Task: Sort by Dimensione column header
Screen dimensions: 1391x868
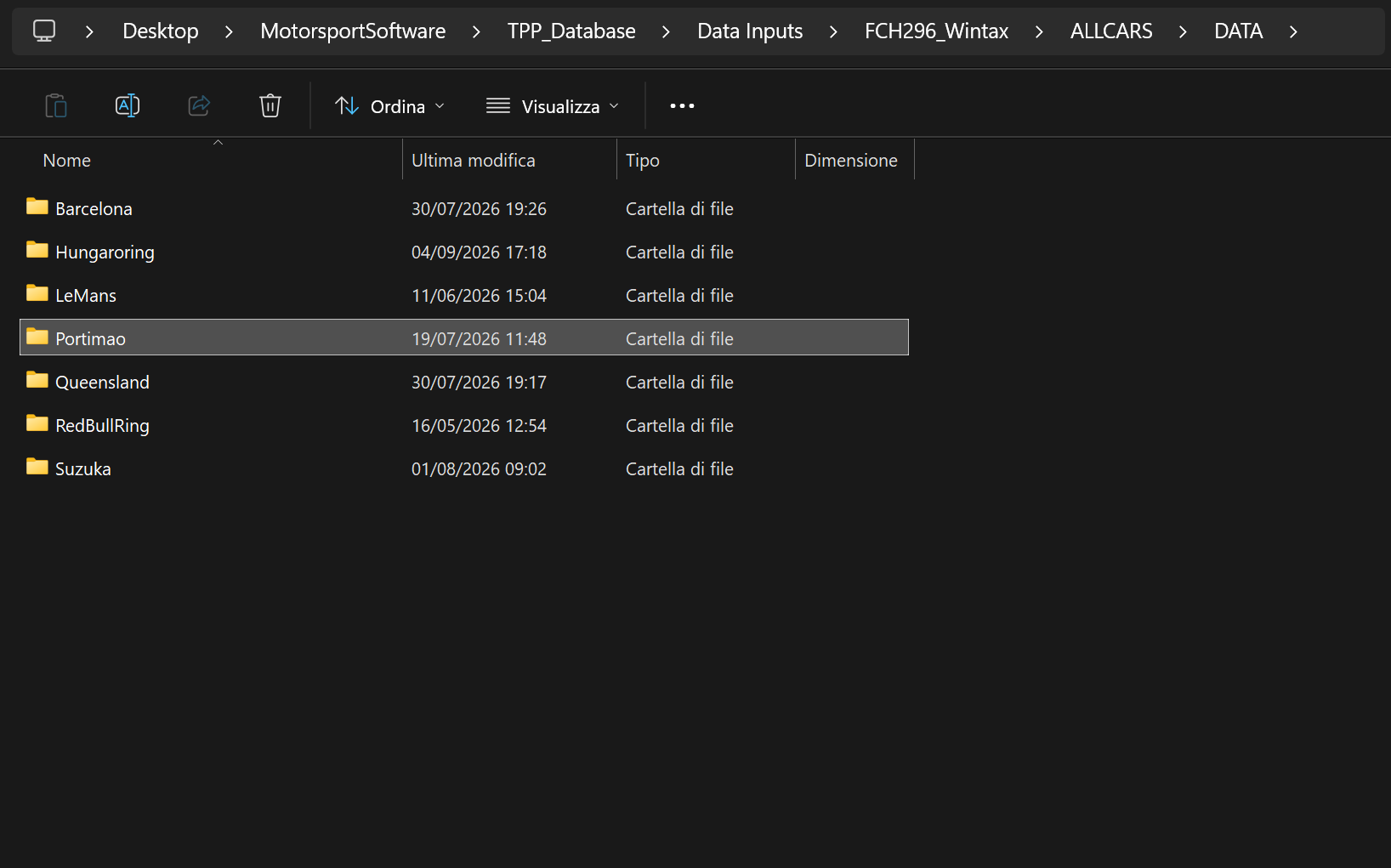Action: click(851, 160)
